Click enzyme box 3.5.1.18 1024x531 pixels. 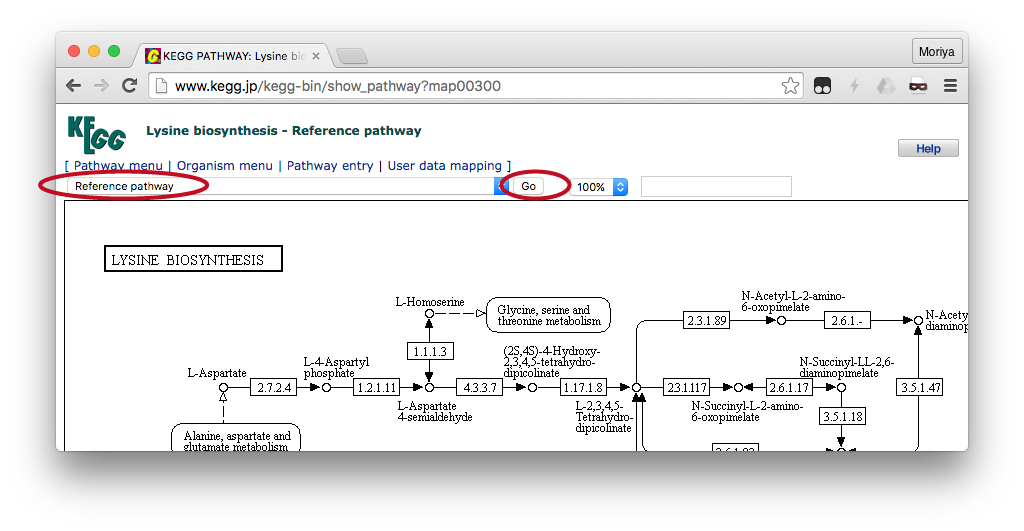point(842,416)
